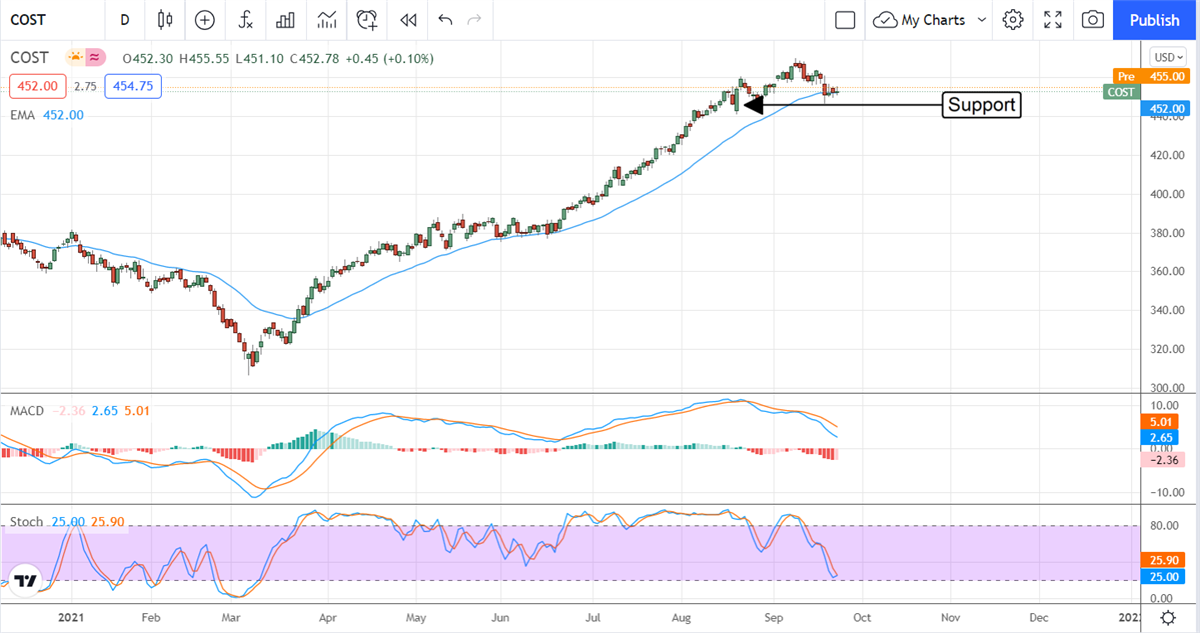Open axis settings via bottom-right gear
The width and height of the screenshot is (1200, 633).
1167,618
